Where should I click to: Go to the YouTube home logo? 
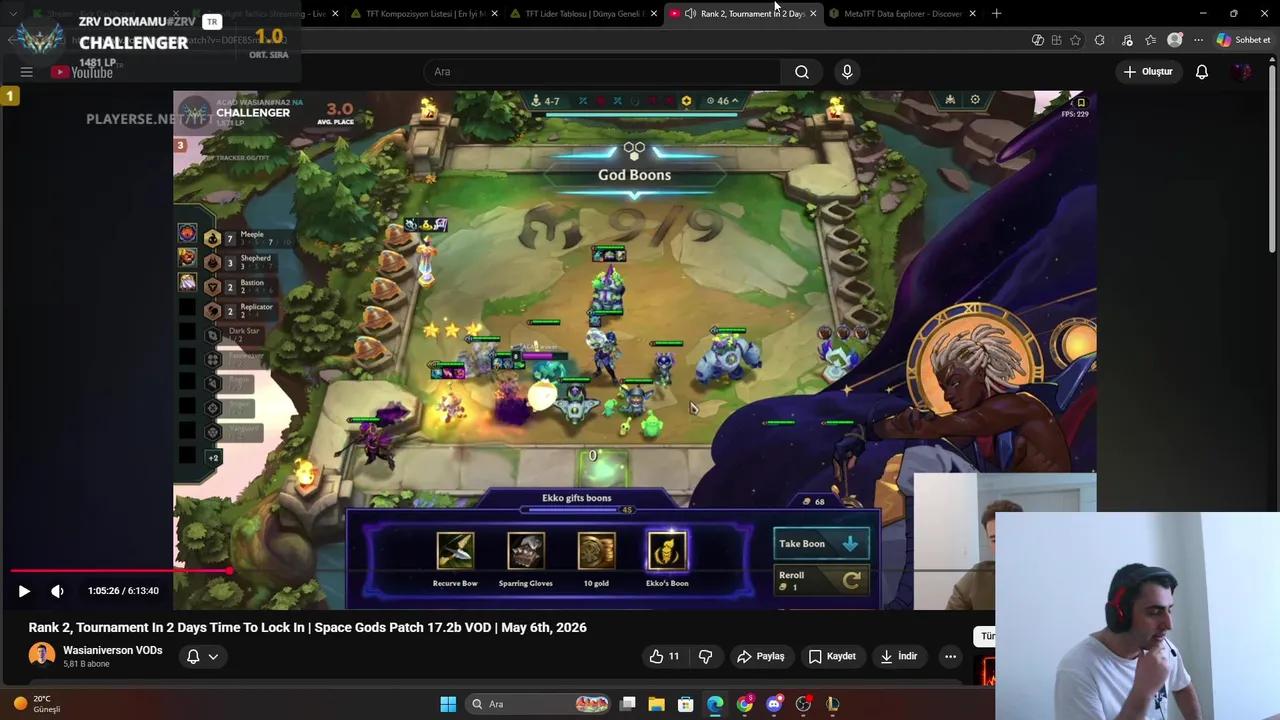(x=82, y=72)
